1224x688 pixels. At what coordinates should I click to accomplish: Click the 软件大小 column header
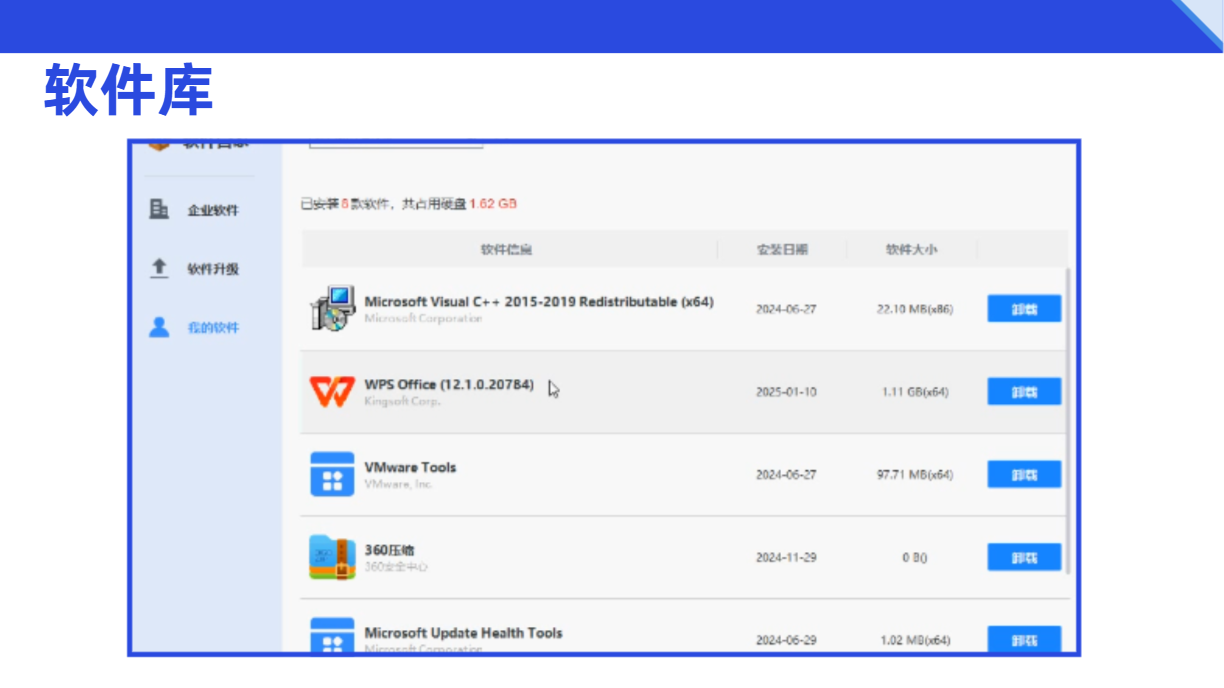point(911,249)
